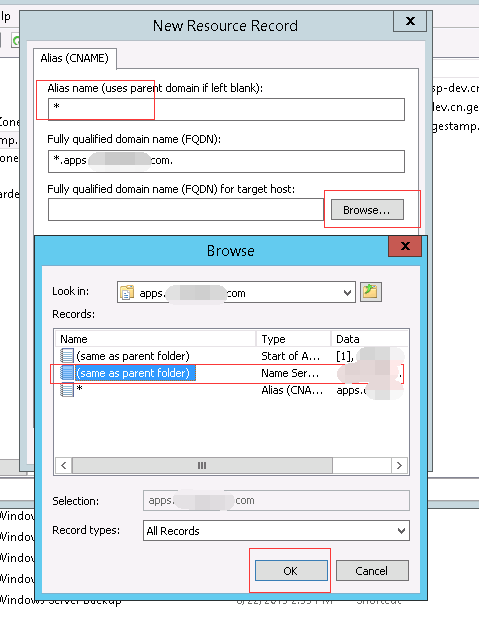
Task: Click the target host FQDN input field
Action: tap(186, 210)
